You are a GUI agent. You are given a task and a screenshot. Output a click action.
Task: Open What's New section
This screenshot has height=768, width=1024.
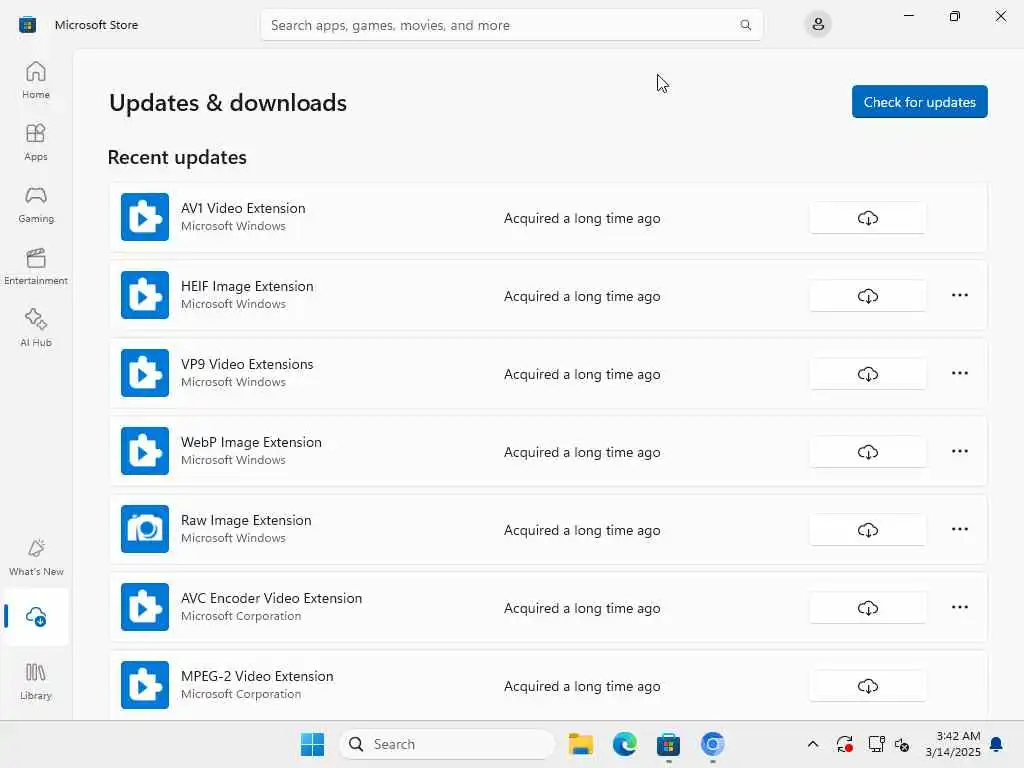tap(36, 557)
